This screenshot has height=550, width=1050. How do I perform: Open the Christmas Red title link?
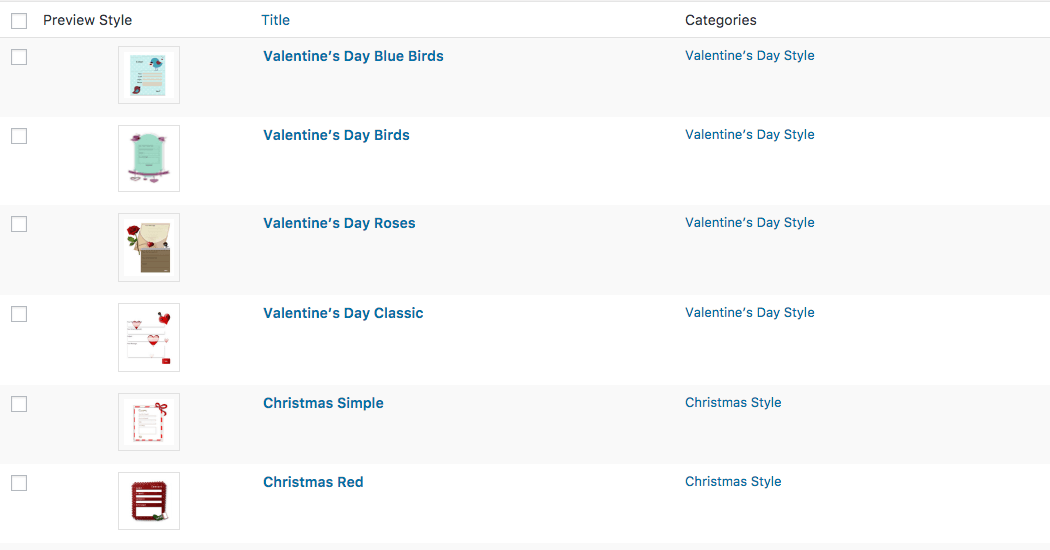[x=313, y=482]
